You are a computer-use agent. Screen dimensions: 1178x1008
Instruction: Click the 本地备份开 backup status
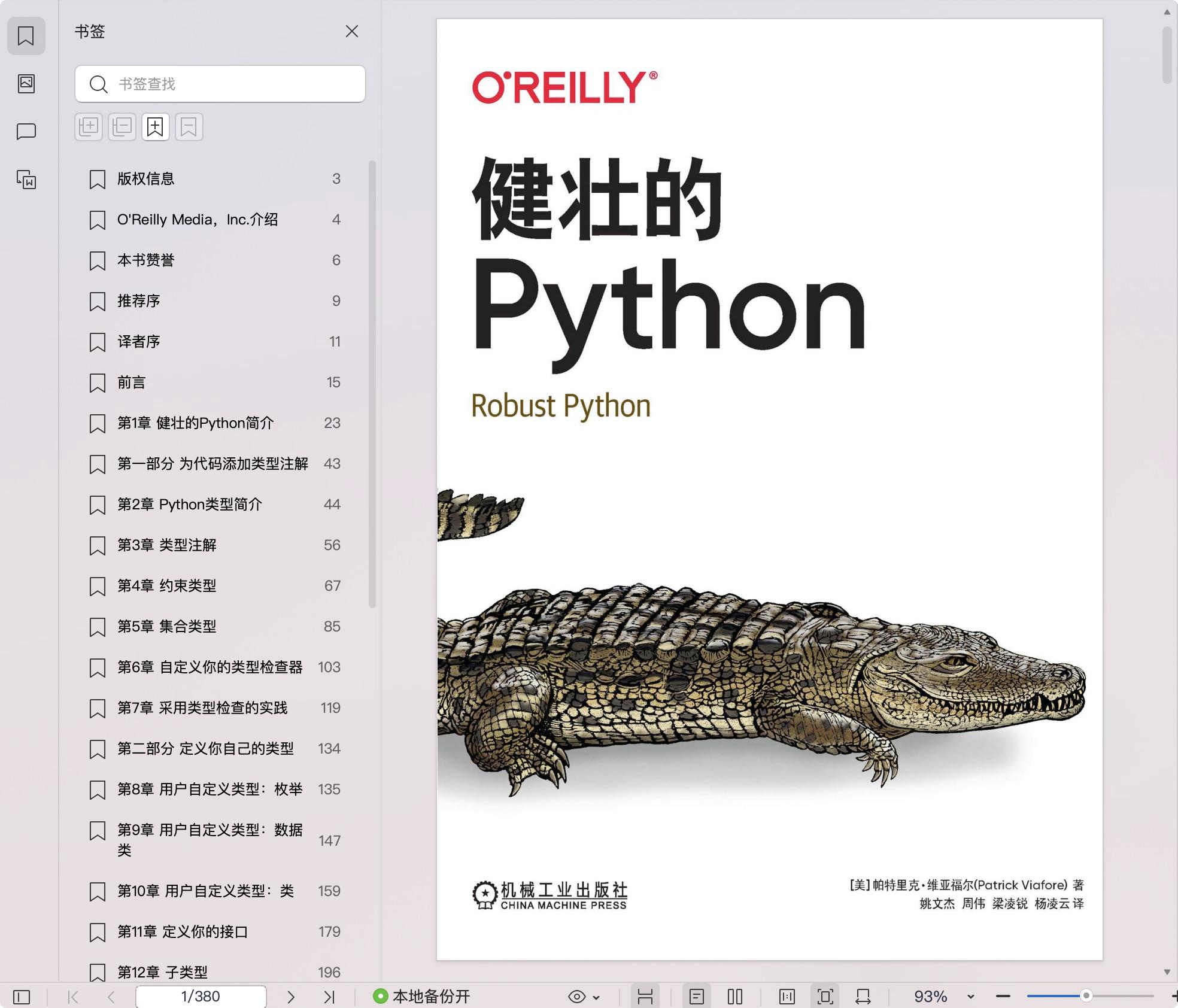pyautogui.click(x=421, y=996)
